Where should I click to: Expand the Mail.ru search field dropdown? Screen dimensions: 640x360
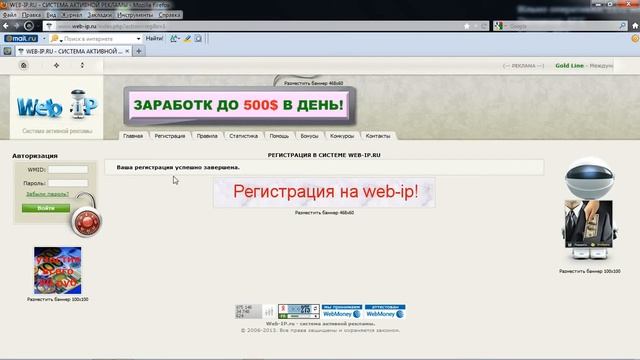click(x=138, y=39)
